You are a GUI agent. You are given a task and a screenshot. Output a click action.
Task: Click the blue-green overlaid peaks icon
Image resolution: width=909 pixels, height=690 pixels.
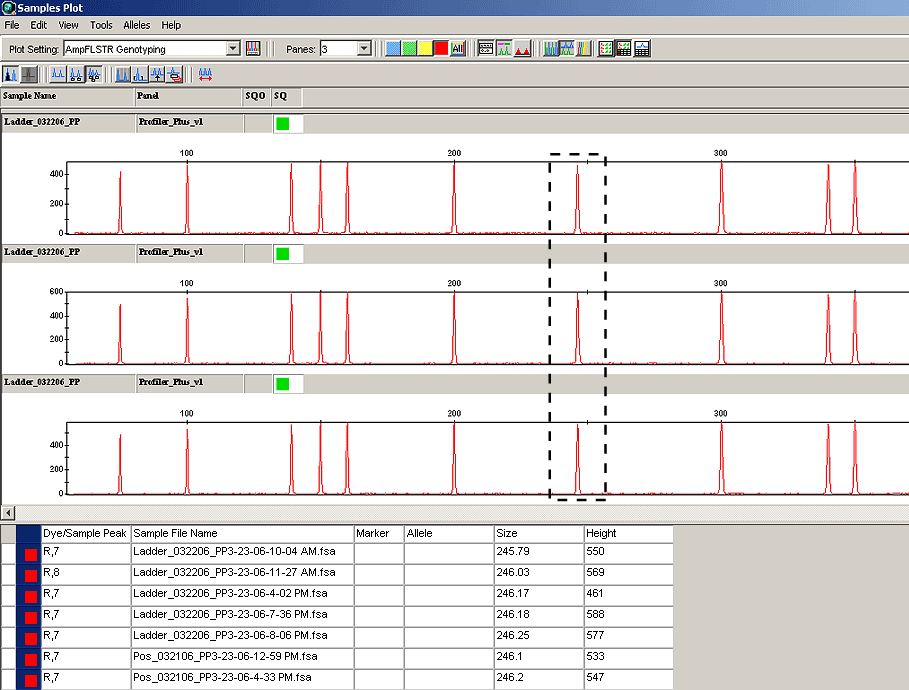tap(551, 49)
